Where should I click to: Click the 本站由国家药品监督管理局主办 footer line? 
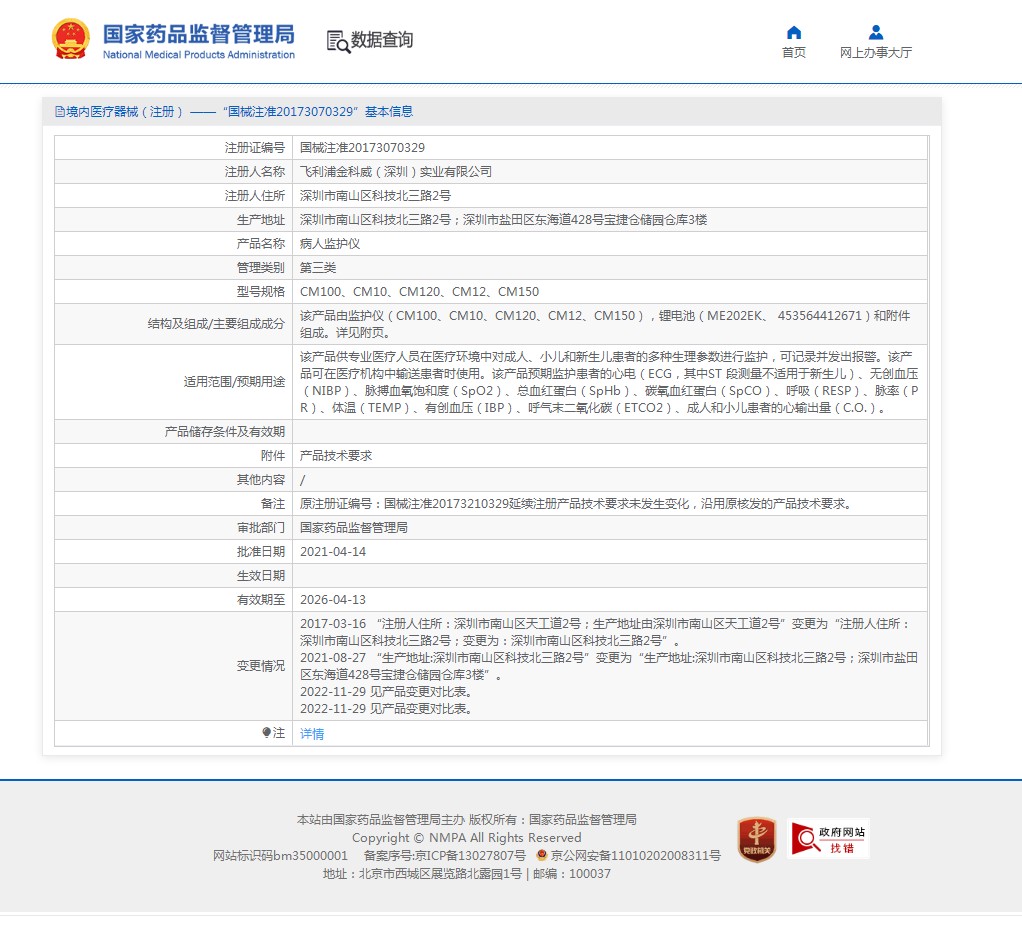[467, 820]
